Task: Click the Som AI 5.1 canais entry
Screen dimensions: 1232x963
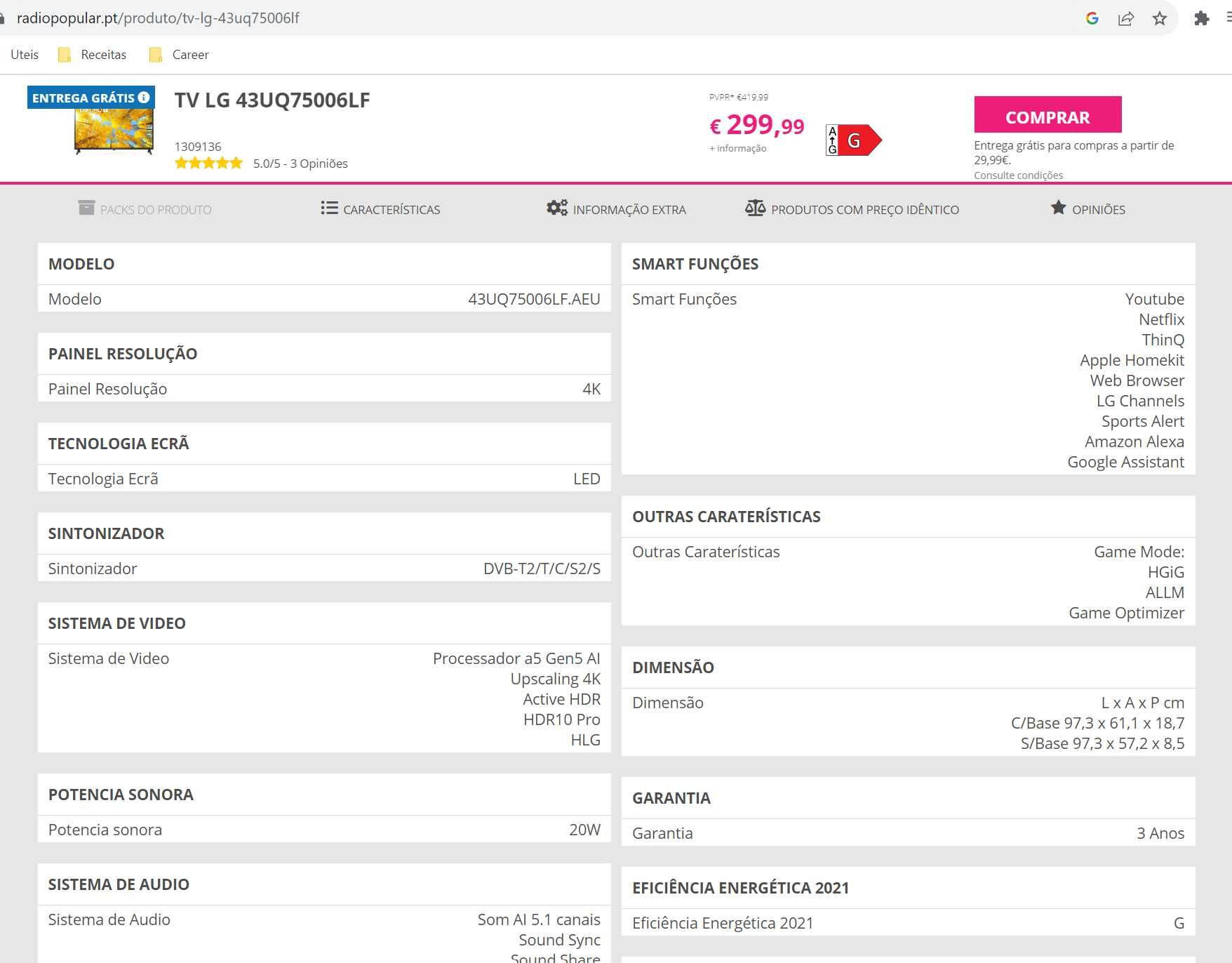Action: (x=539, y=919)
